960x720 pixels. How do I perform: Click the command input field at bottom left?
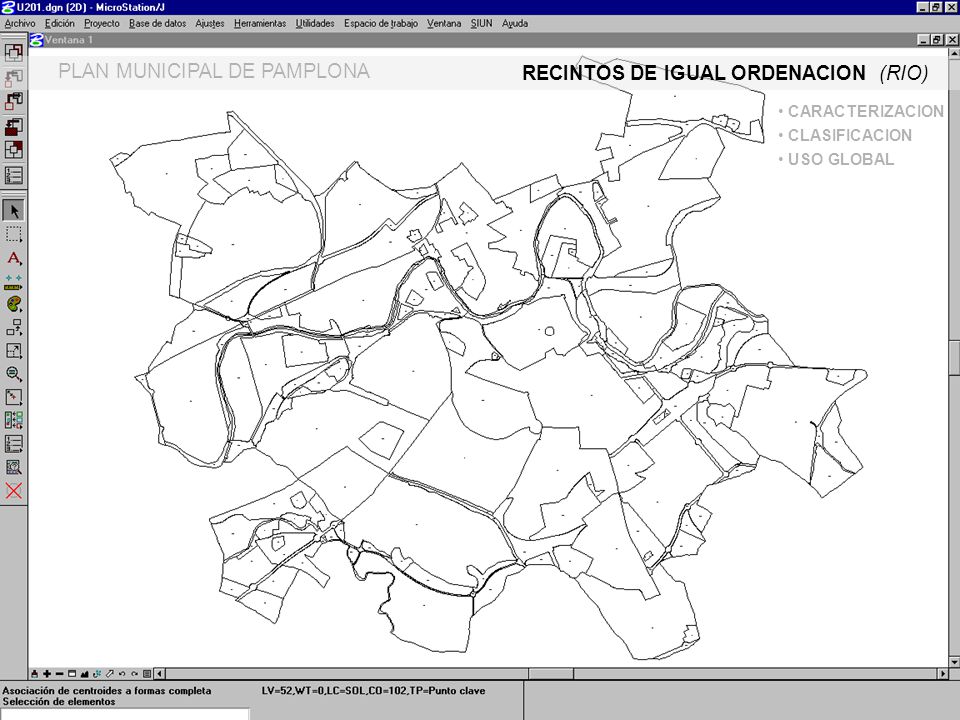click(125, 714)
